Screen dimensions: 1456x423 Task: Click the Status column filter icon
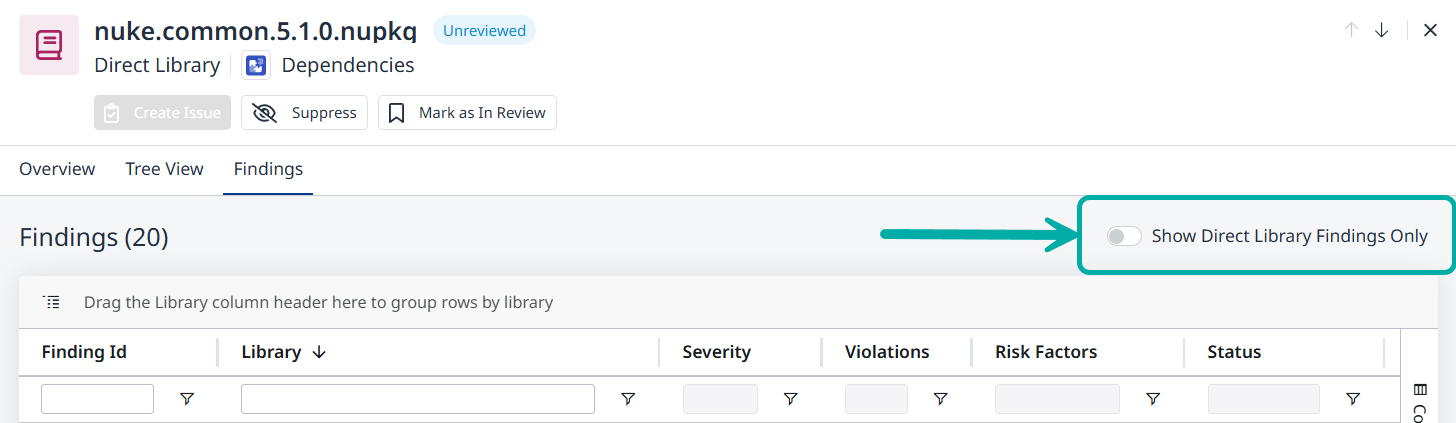click(x=1353, y=399)
